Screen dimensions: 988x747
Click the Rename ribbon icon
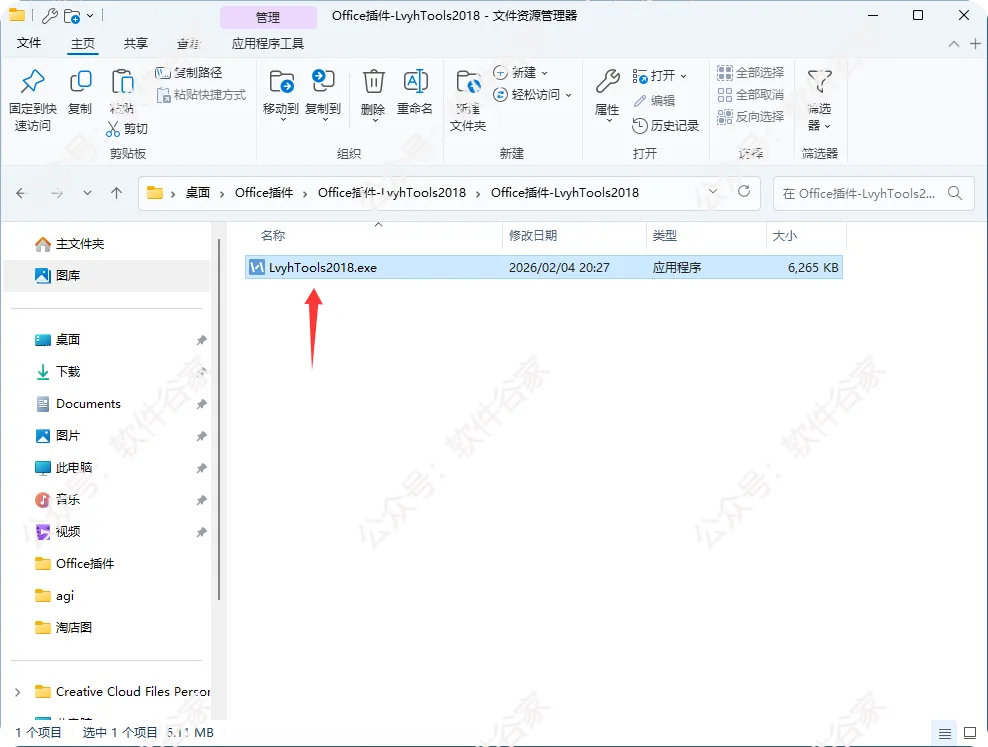[x=415, y=92]
